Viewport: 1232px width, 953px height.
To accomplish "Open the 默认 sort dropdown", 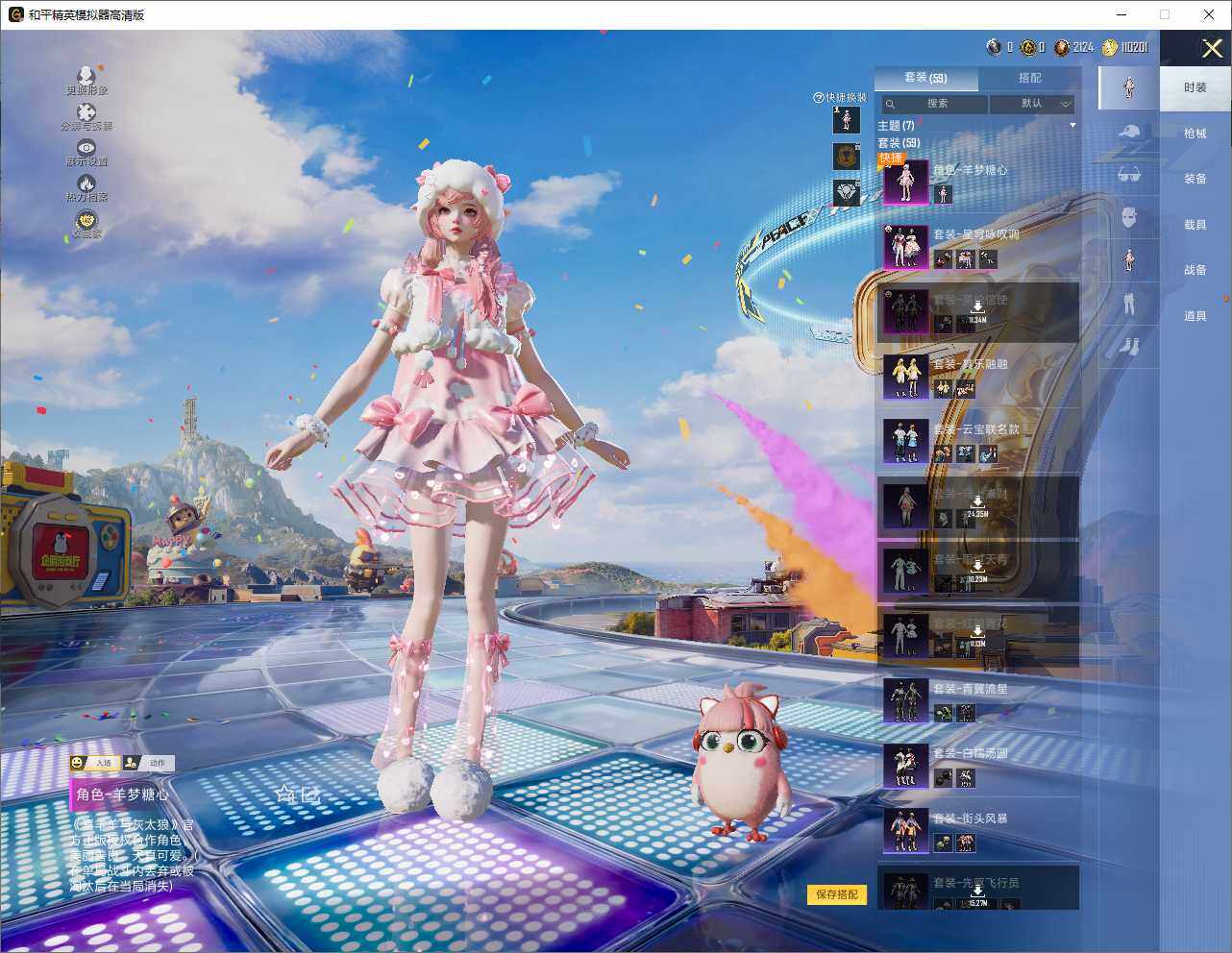I will tap(1032, 104).
